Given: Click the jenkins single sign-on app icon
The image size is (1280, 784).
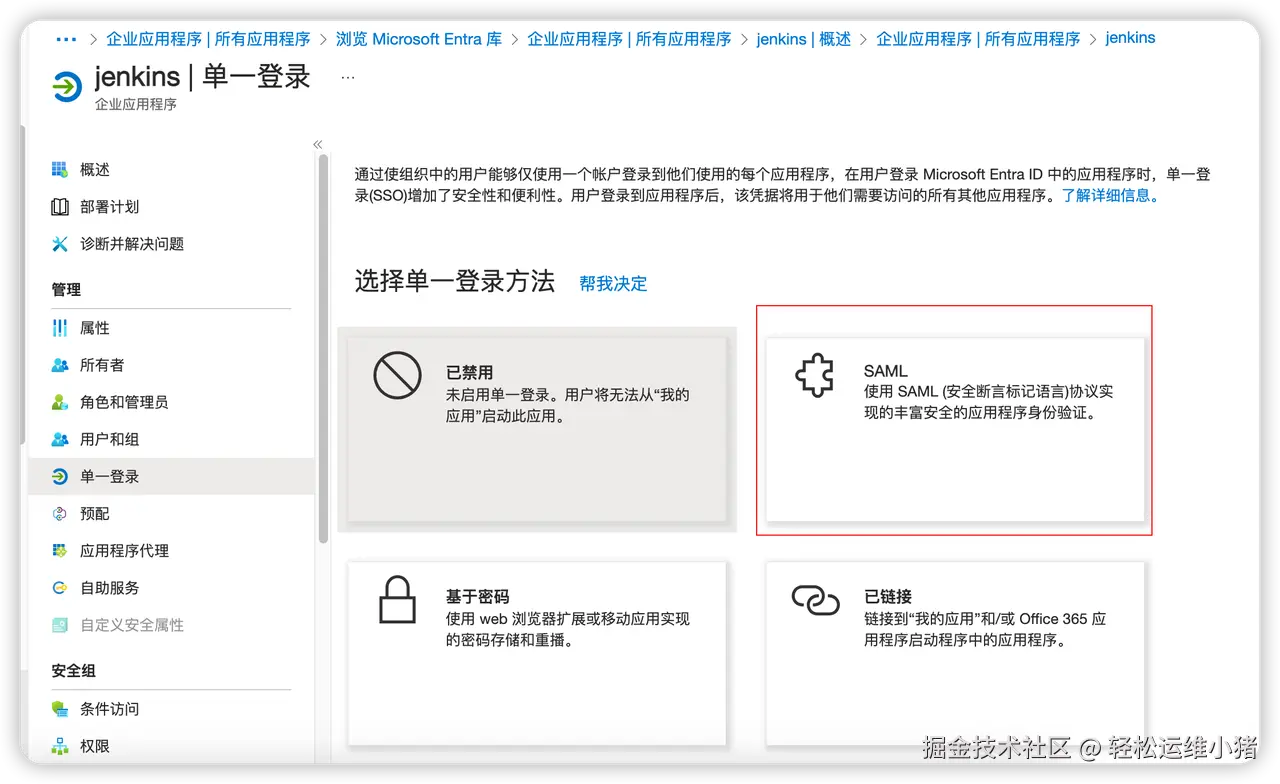Looking at the screenshot, I should click(67, 86).
